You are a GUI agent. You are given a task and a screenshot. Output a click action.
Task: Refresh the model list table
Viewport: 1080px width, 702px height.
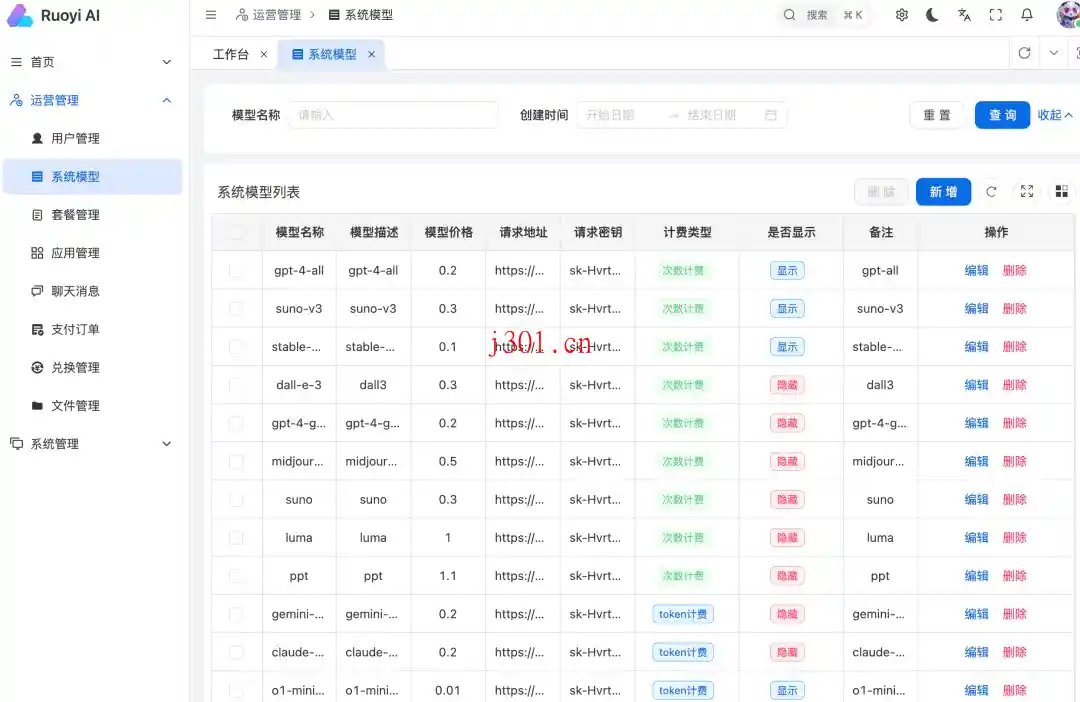[x=991, y=192]
